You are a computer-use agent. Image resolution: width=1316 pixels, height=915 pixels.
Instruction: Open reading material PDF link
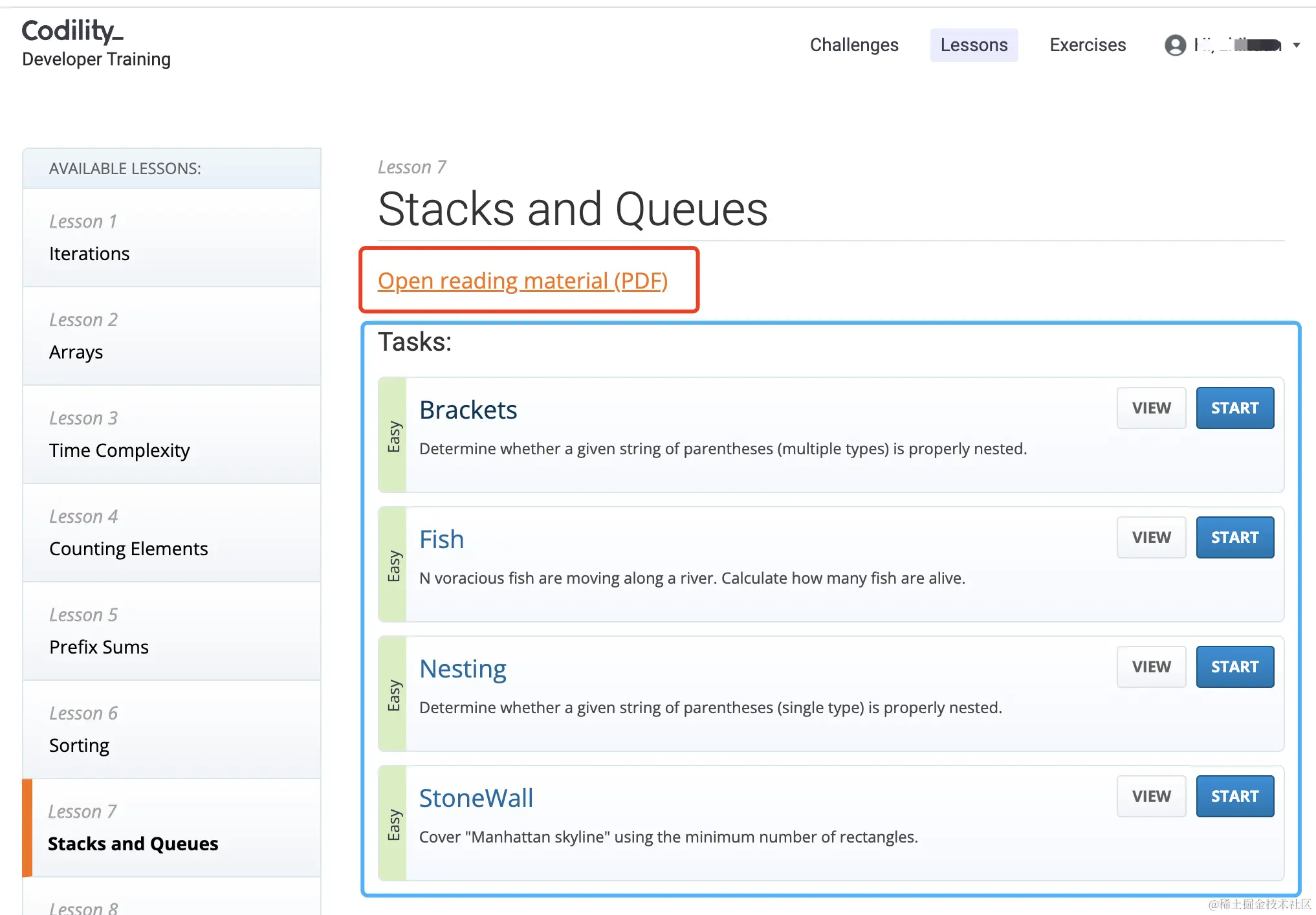click(x=522, y=281)
